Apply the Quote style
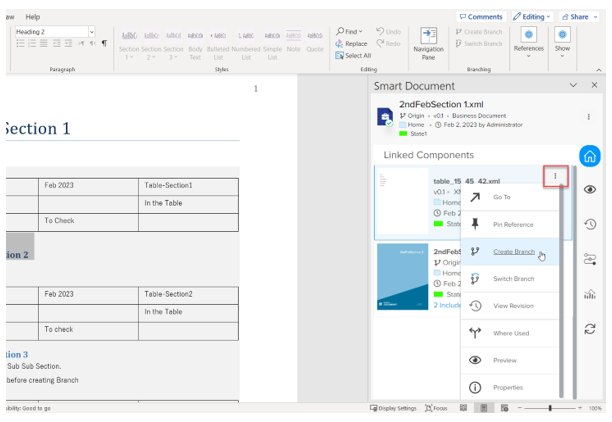This screenshot has height=422, width=612. [315, 41]
